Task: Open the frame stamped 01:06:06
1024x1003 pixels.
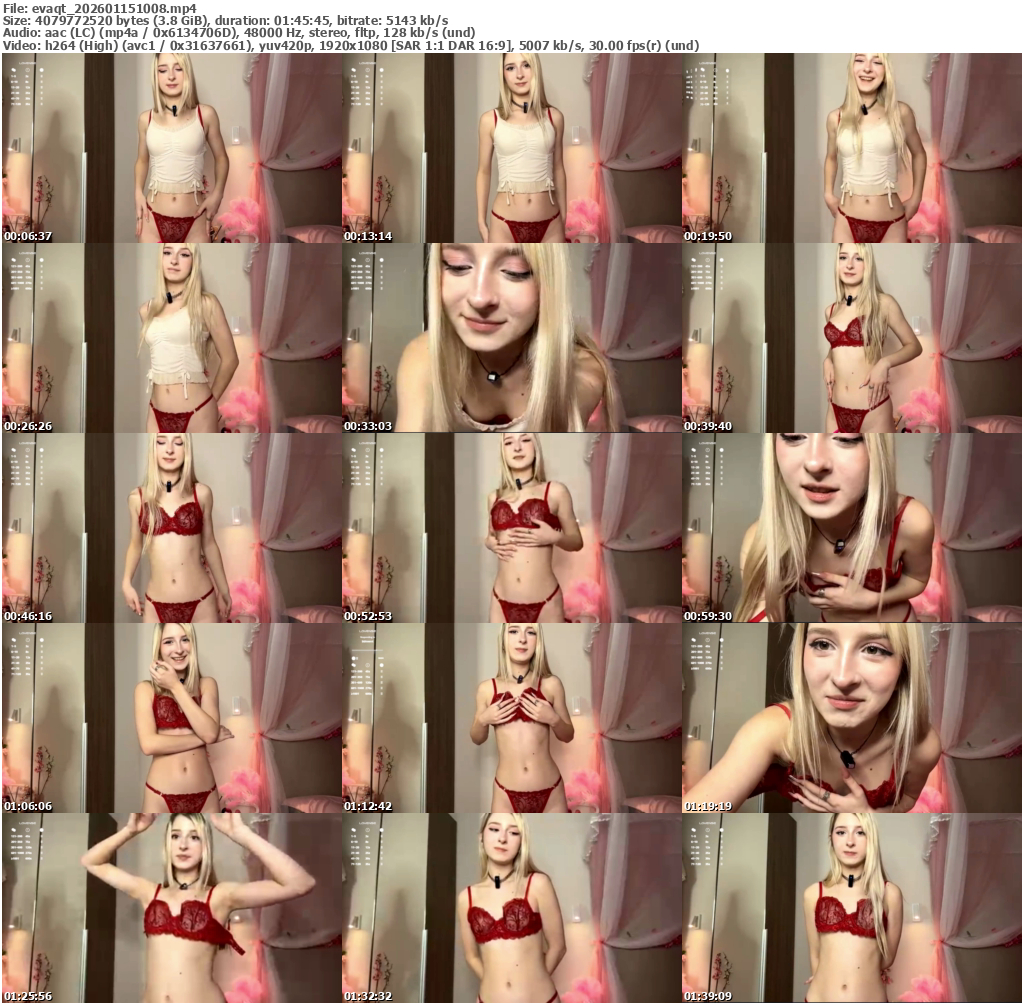Action: pyautogui.click(x=172, y=718)
